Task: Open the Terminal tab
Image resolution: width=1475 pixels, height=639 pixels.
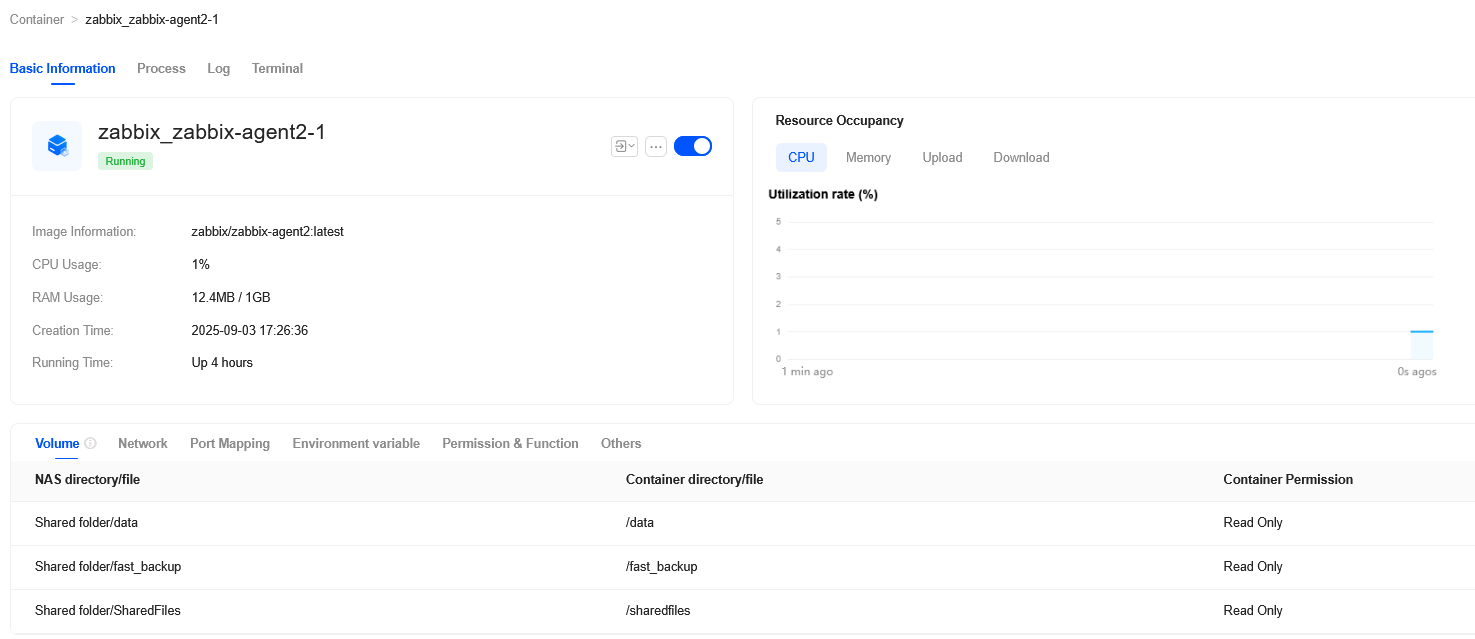Action: point(277,68)
